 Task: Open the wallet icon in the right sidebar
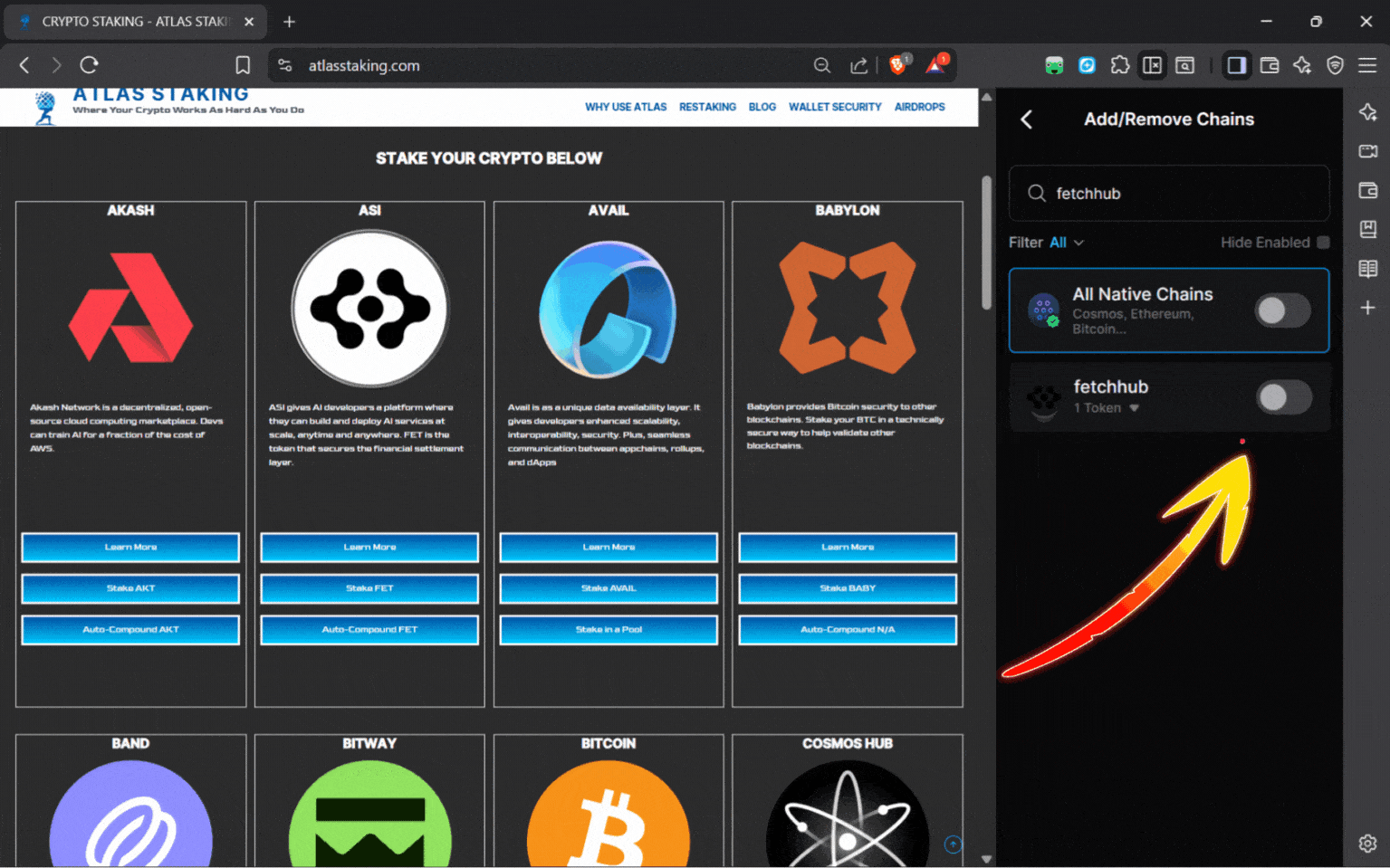(x=1368, y=190)
